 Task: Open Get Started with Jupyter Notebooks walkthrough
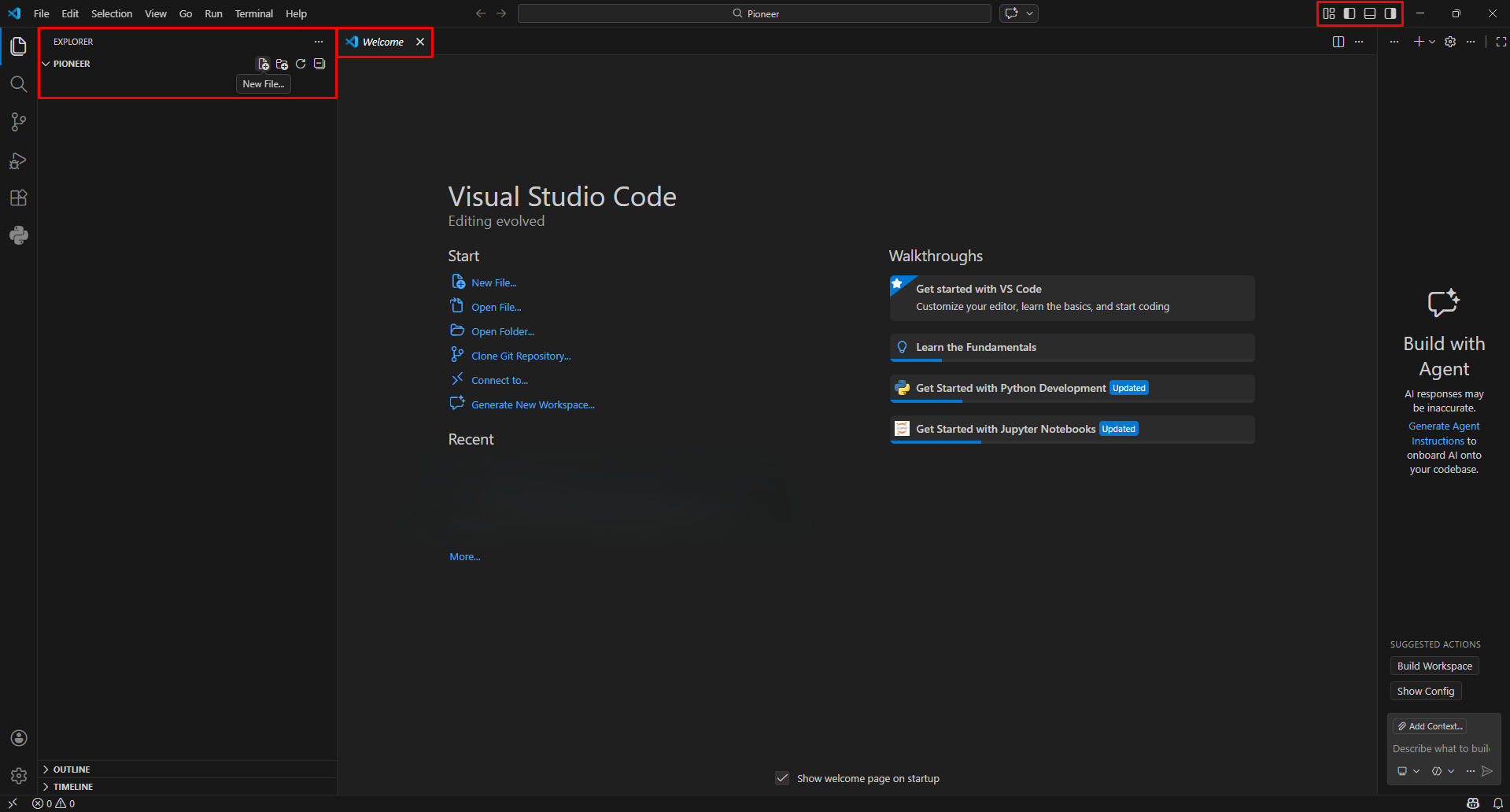[x=1072, y=429]
